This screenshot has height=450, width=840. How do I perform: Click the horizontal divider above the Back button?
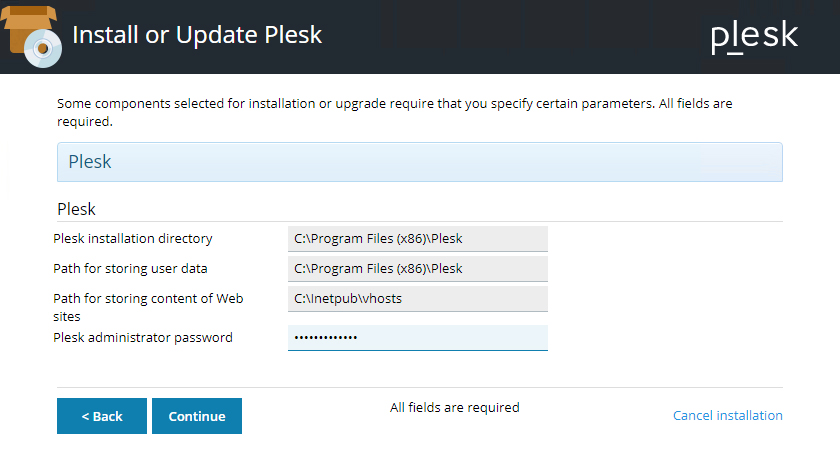pos(419,387)
